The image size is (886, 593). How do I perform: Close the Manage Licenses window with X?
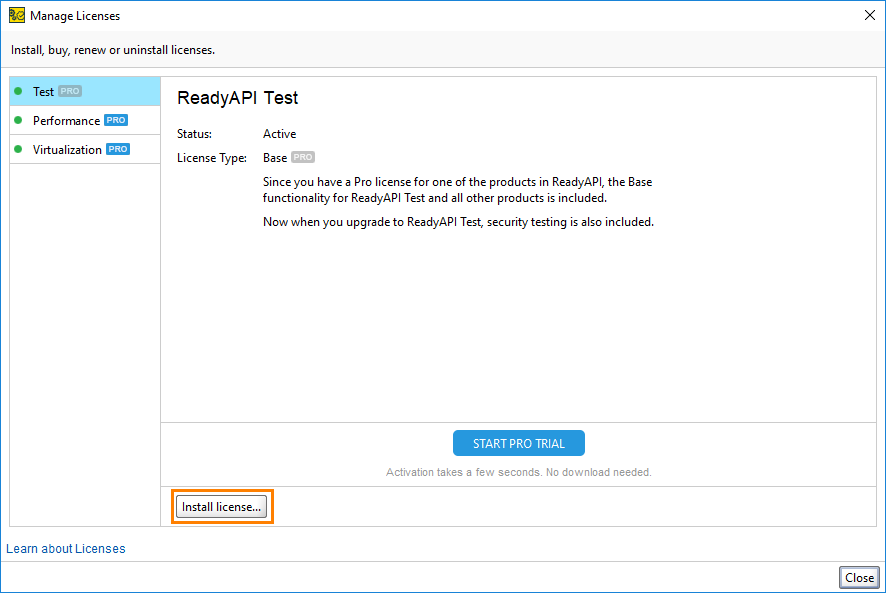pos(868,15)
